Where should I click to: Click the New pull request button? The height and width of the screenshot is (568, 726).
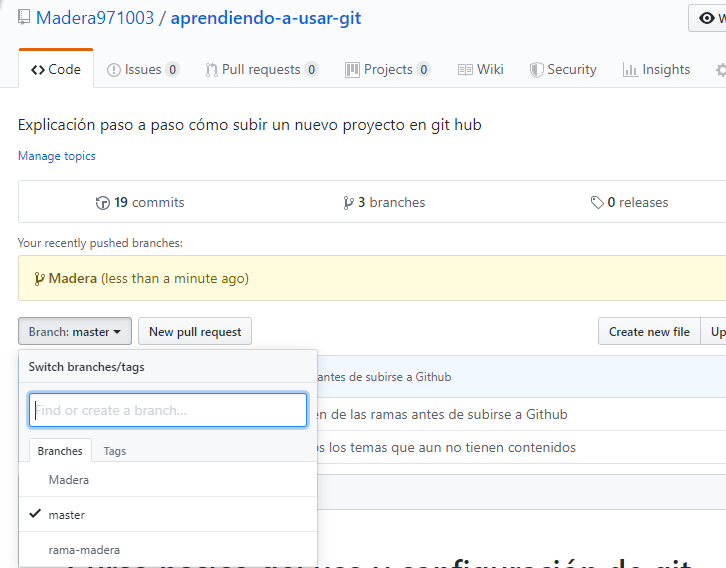coord(195,331)
